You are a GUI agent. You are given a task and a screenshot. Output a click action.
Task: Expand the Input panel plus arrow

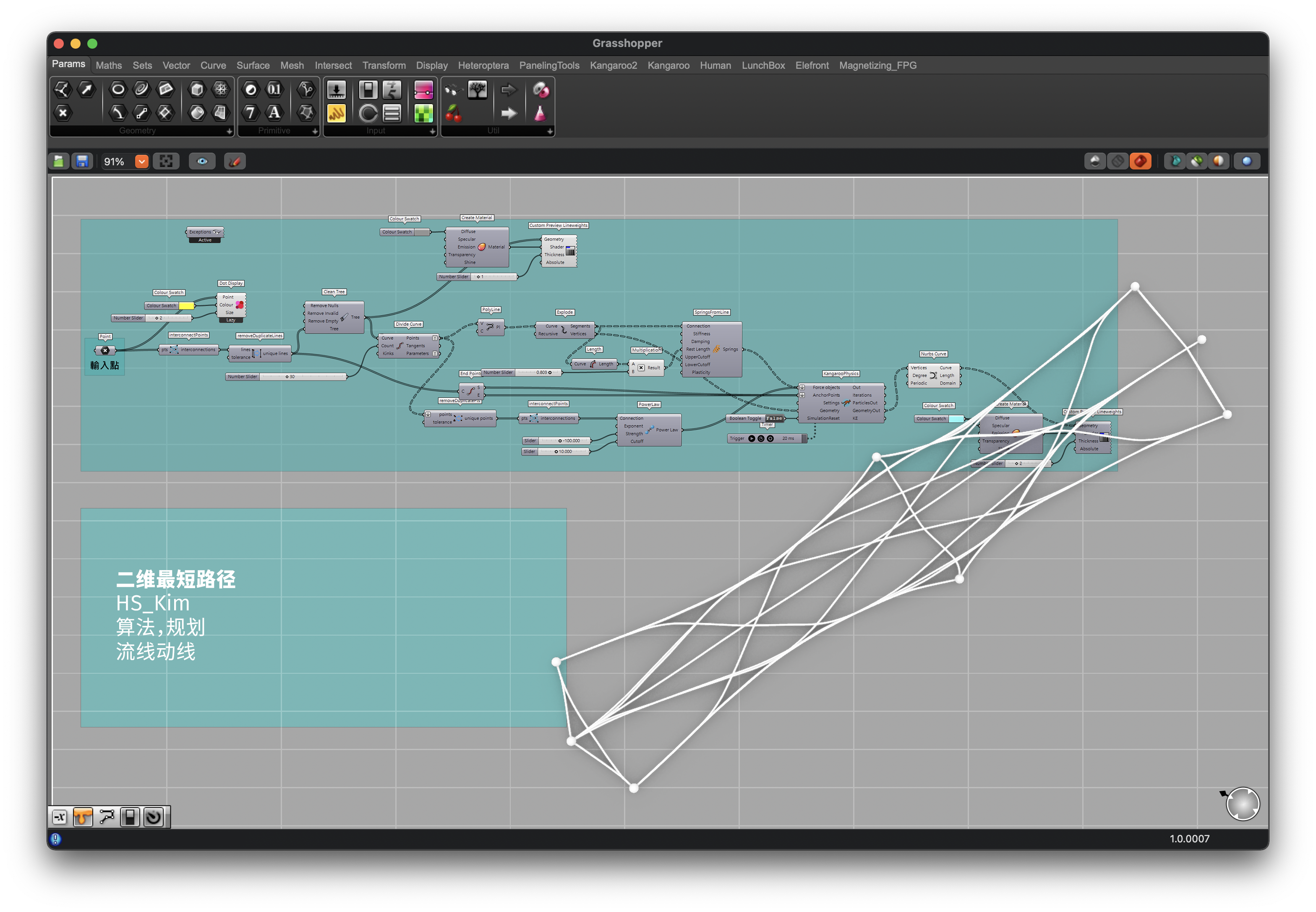(432, 131)
